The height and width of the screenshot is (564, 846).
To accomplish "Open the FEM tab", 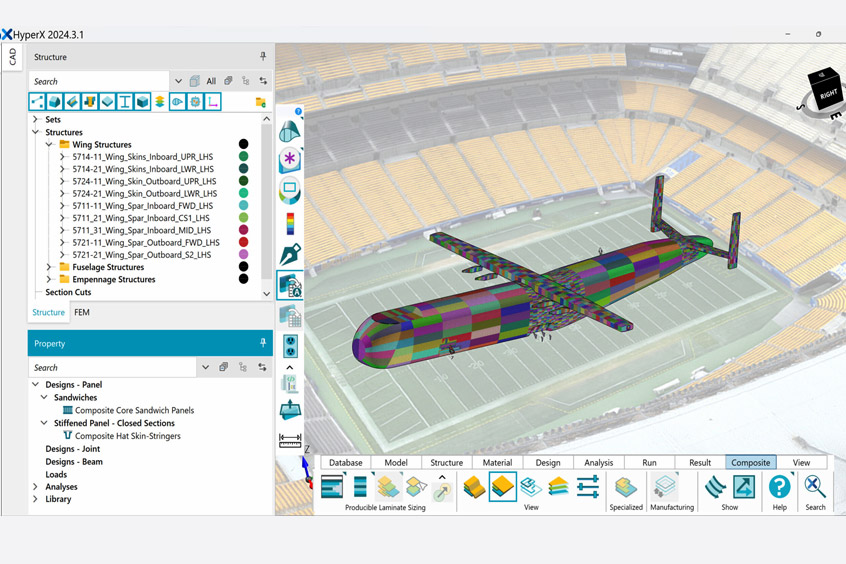I will pyautogui.click(x=82, y=312).
